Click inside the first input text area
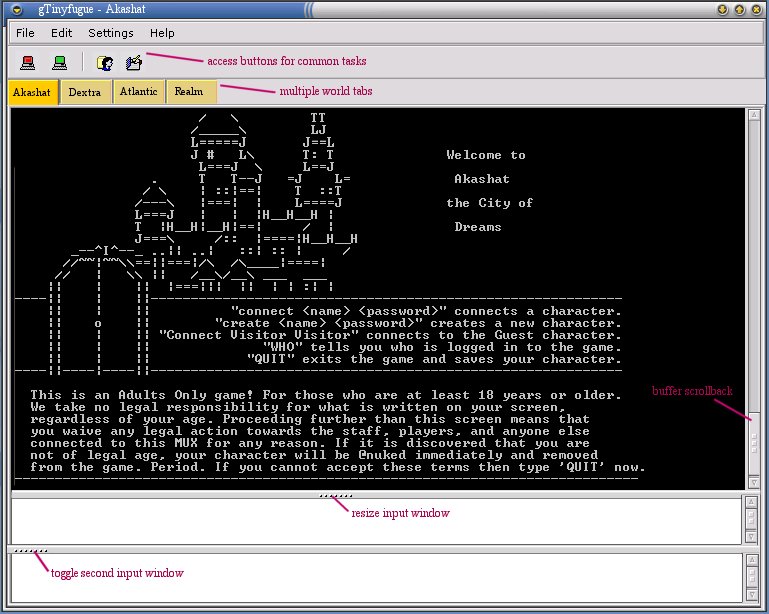The height and width of the screenshot is (614, 769). pos(376,521)
